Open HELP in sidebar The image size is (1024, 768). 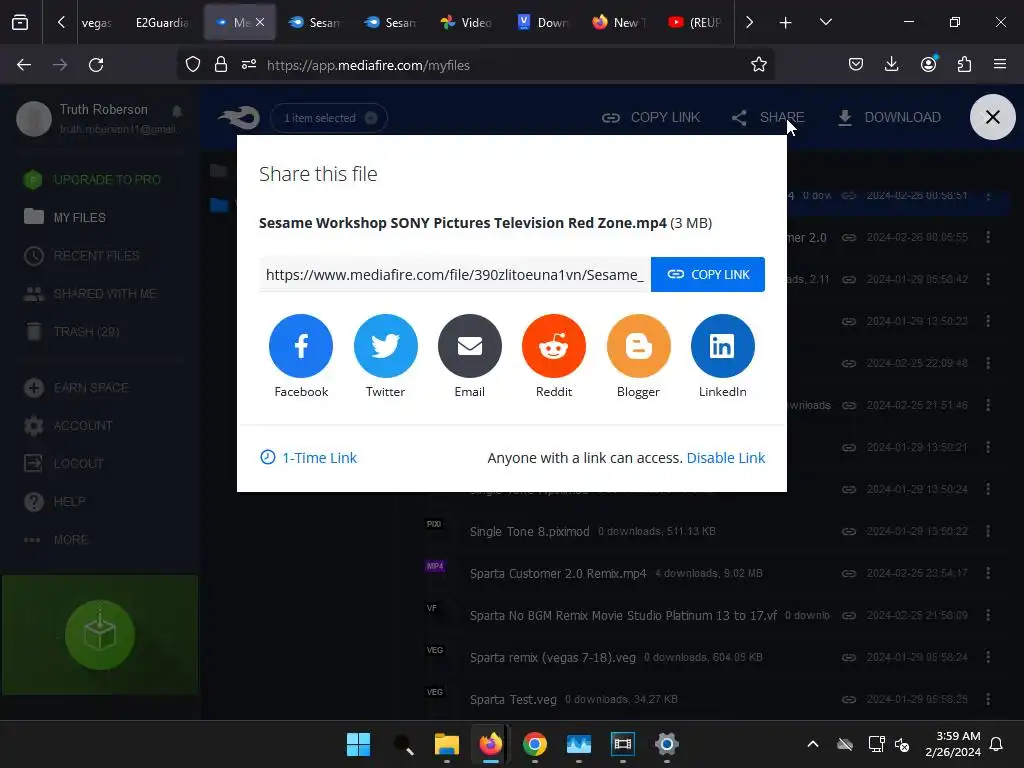[55, 502]
